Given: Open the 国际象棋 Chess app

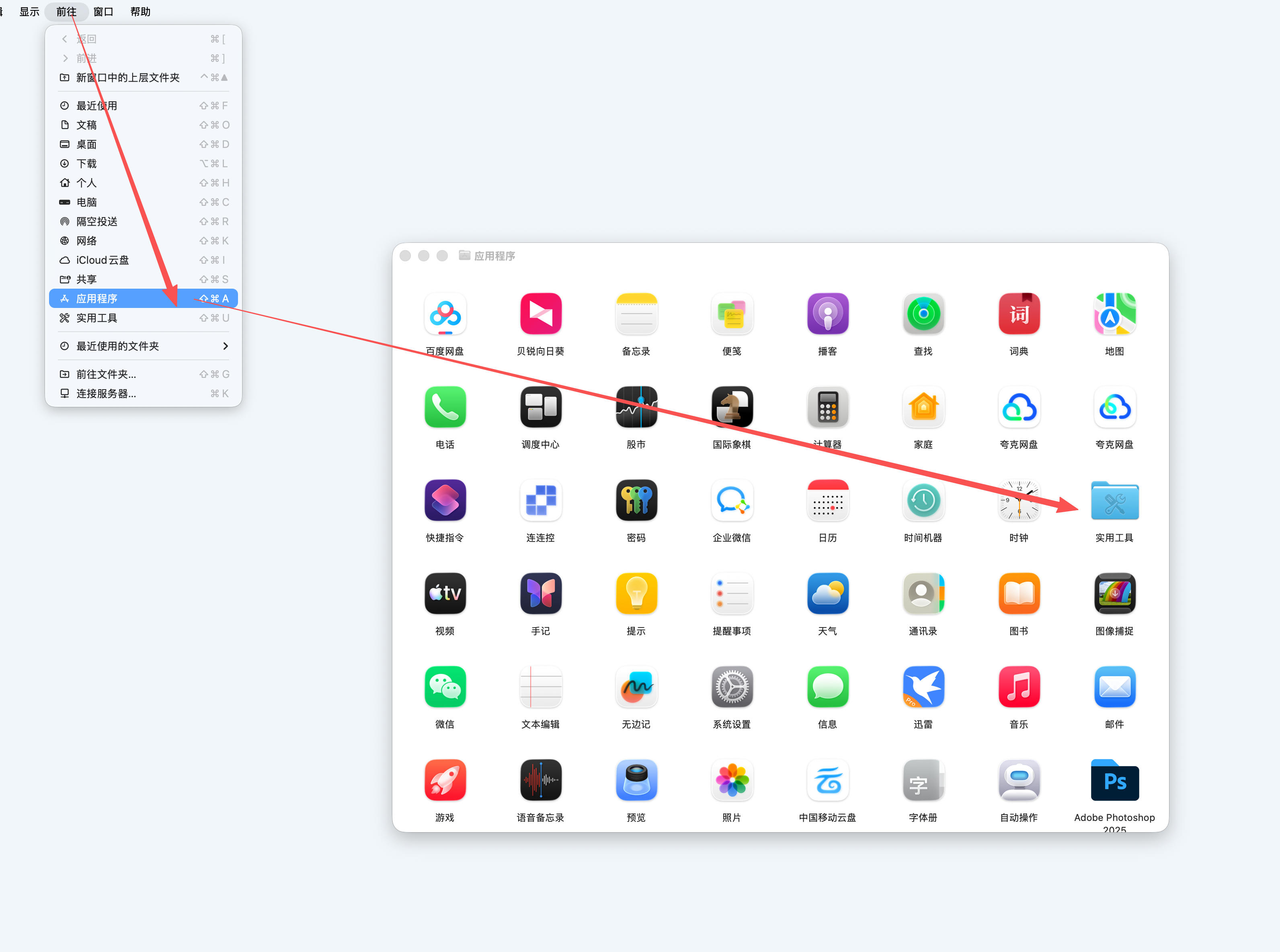Looking at the screenshot, I should pos(732,407).
